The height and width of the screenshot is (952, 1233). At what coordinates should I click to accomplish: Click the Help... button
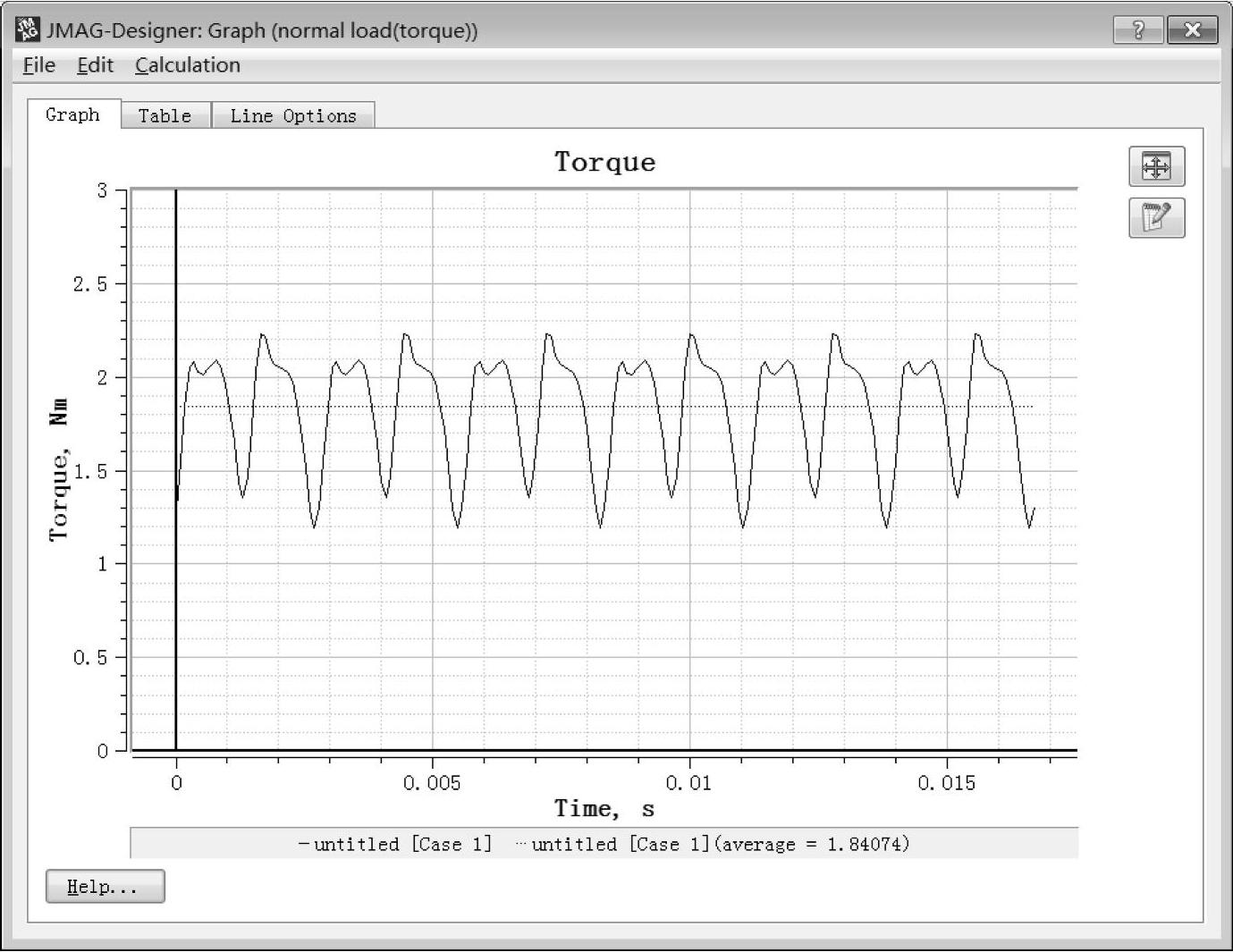click(105, 887)
